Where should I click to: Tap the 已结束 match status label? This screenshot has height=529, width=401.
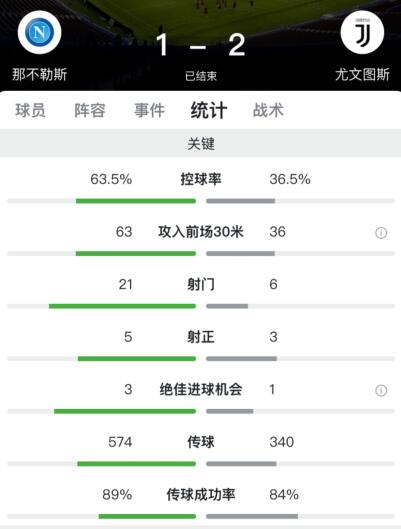coord(201,76)
